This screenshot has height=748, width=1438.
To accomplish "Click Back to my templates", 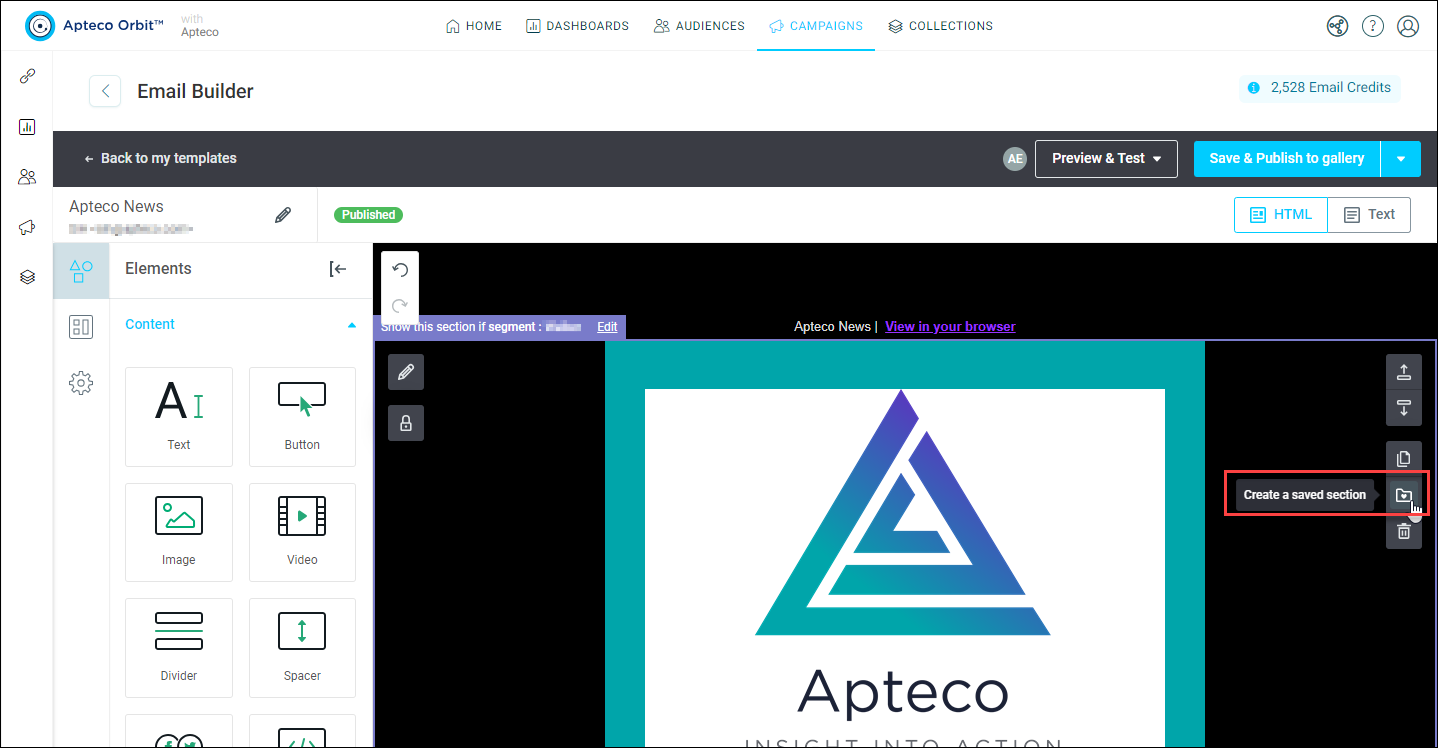I will click(x=161, y=158).
